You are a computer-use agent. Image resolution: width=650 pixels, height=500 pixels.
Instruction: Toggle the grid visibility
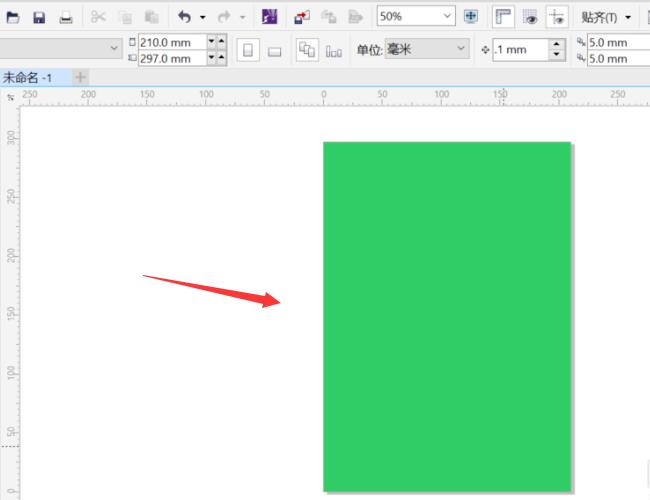pyautogui.click(x=530, y=17)
